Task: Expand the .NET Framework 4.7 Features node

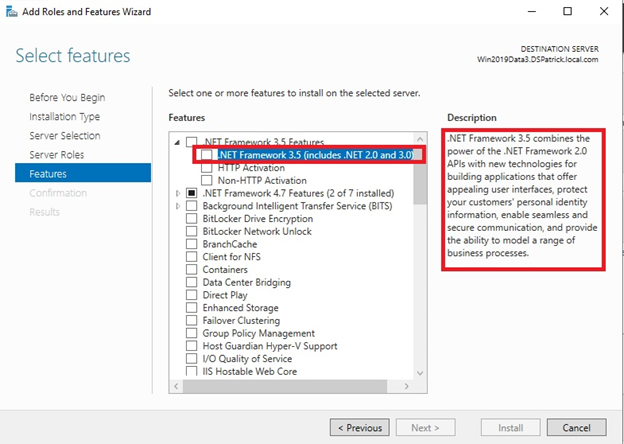Action: [178, 193]
